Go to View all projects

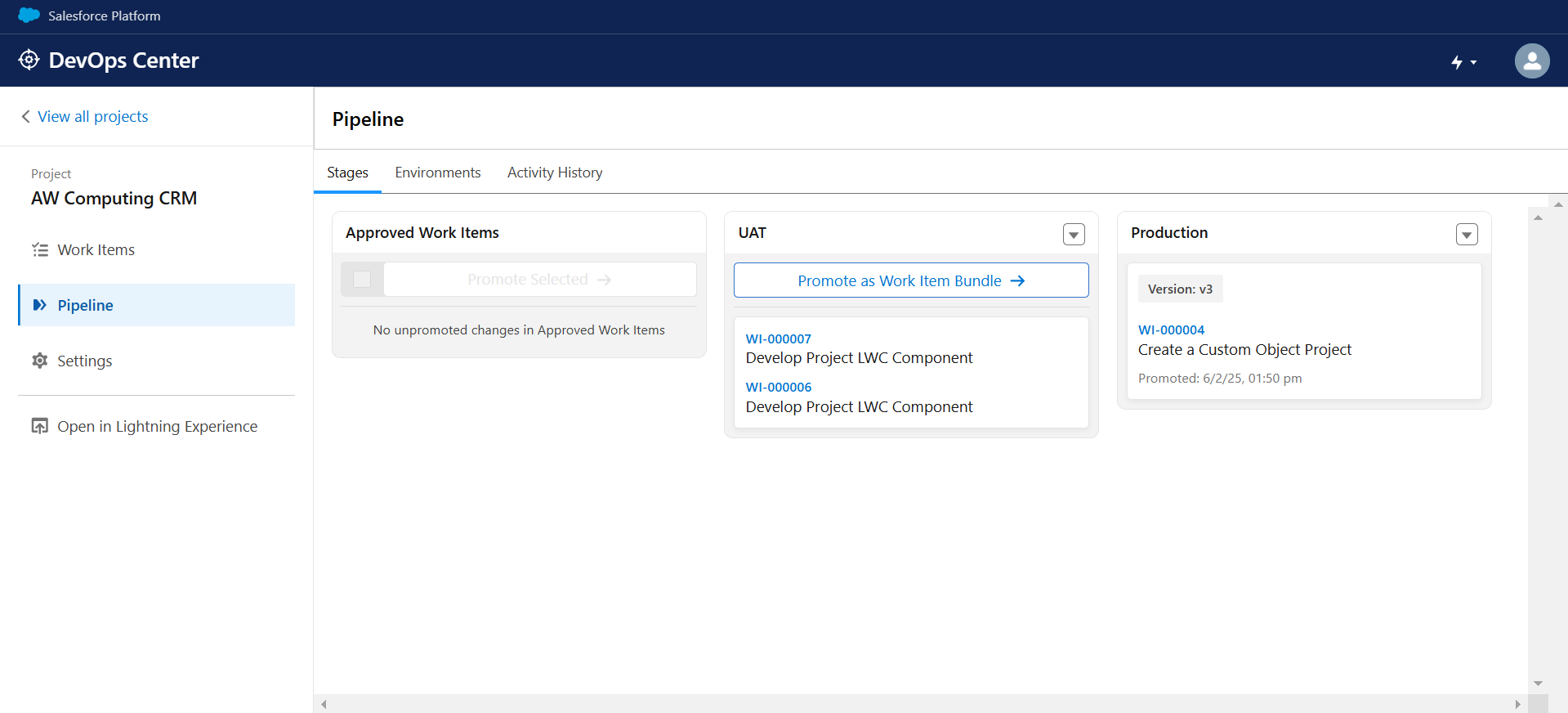(x=93, y=116)
